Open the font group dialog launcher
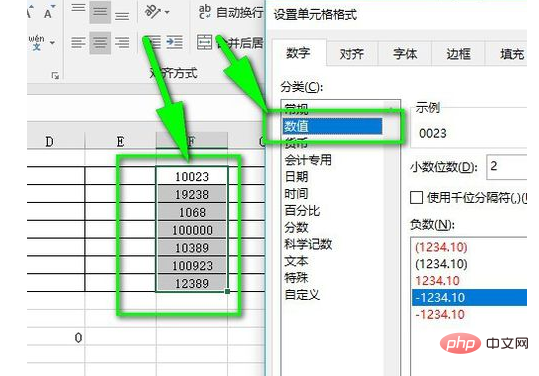539x376 pixels. [x=55, y=76]
